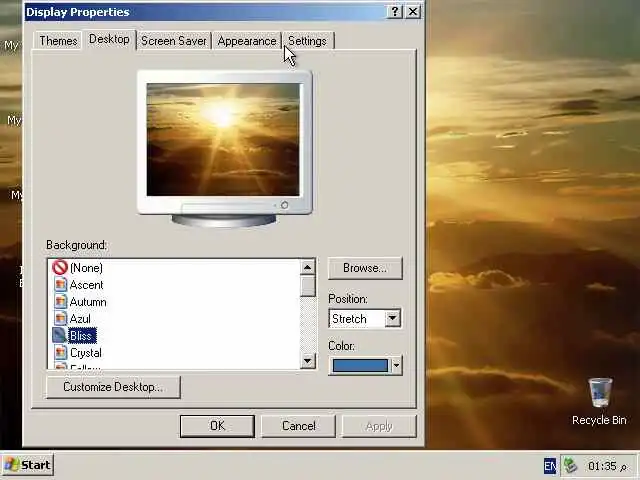This screenshot has height=480, width=640.
Task: Click the Display Properties title bar
Action: [x=204, y=12]
